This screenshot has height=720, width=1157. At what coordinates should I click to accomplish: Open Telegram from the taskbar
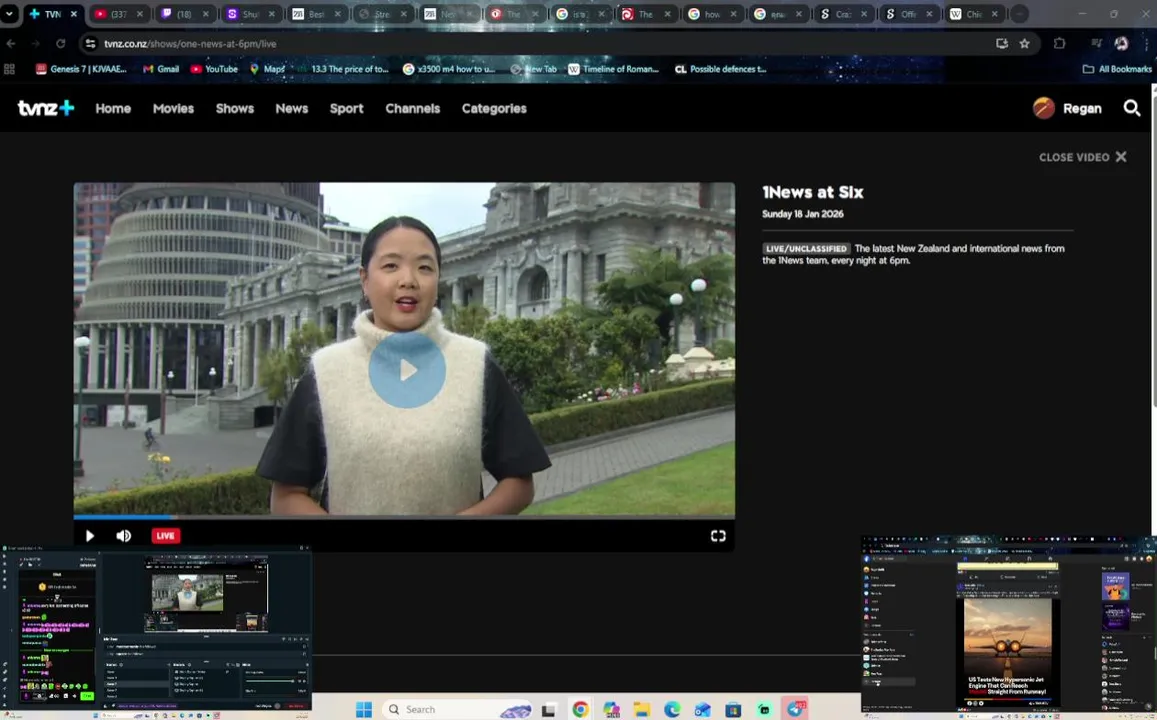(x=795, y=709)
